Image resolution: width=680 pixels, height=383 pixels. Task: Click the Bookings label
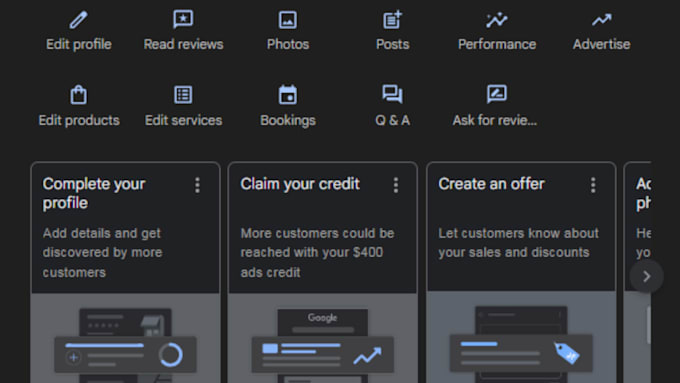coord(288,120)
